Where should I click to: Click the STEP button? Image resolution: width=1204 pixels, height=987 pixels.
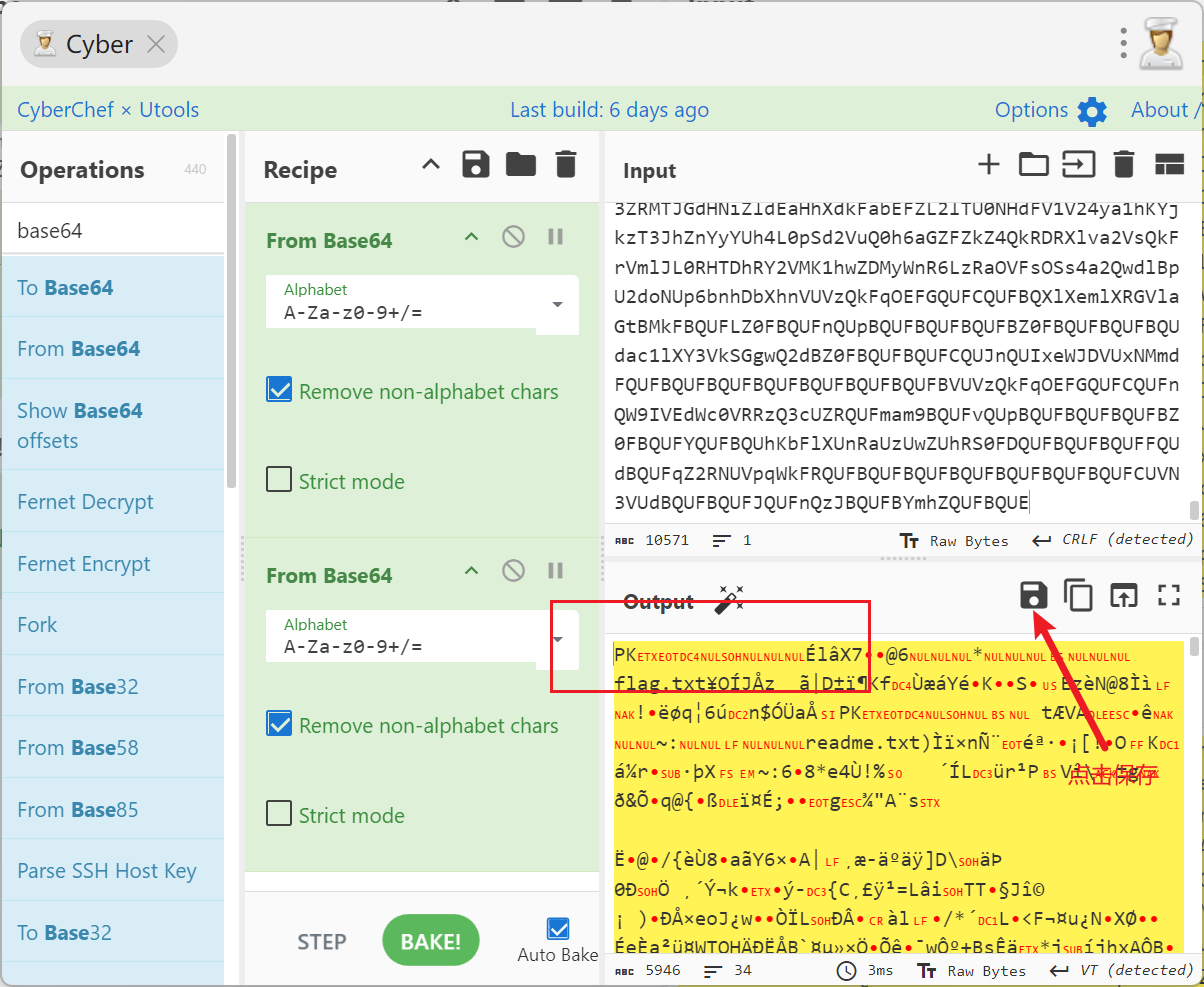point(322,942)
